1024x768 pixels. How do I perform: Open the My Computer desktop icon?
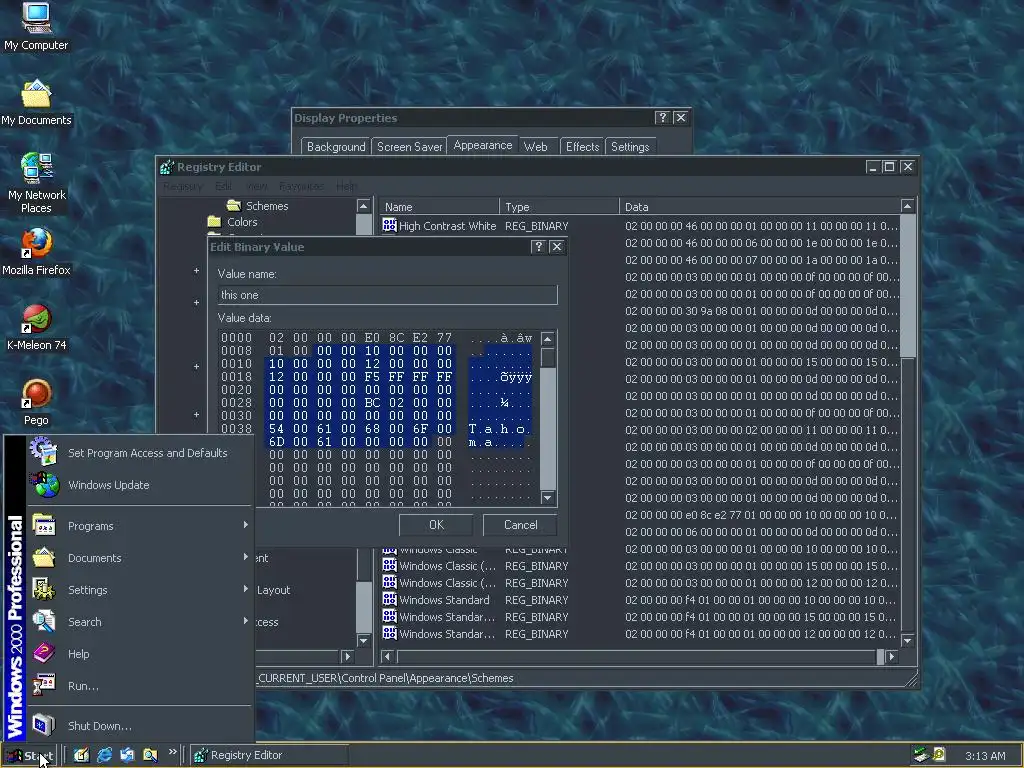pos(36,26)
